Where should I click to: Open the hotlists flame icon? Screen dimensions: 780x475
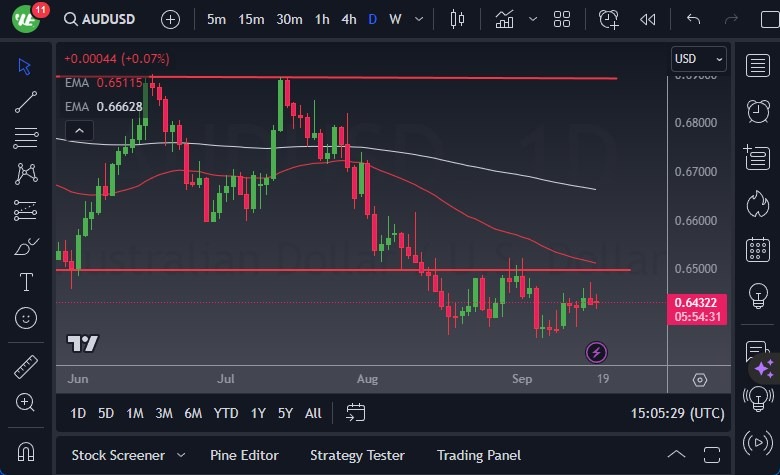757,204
